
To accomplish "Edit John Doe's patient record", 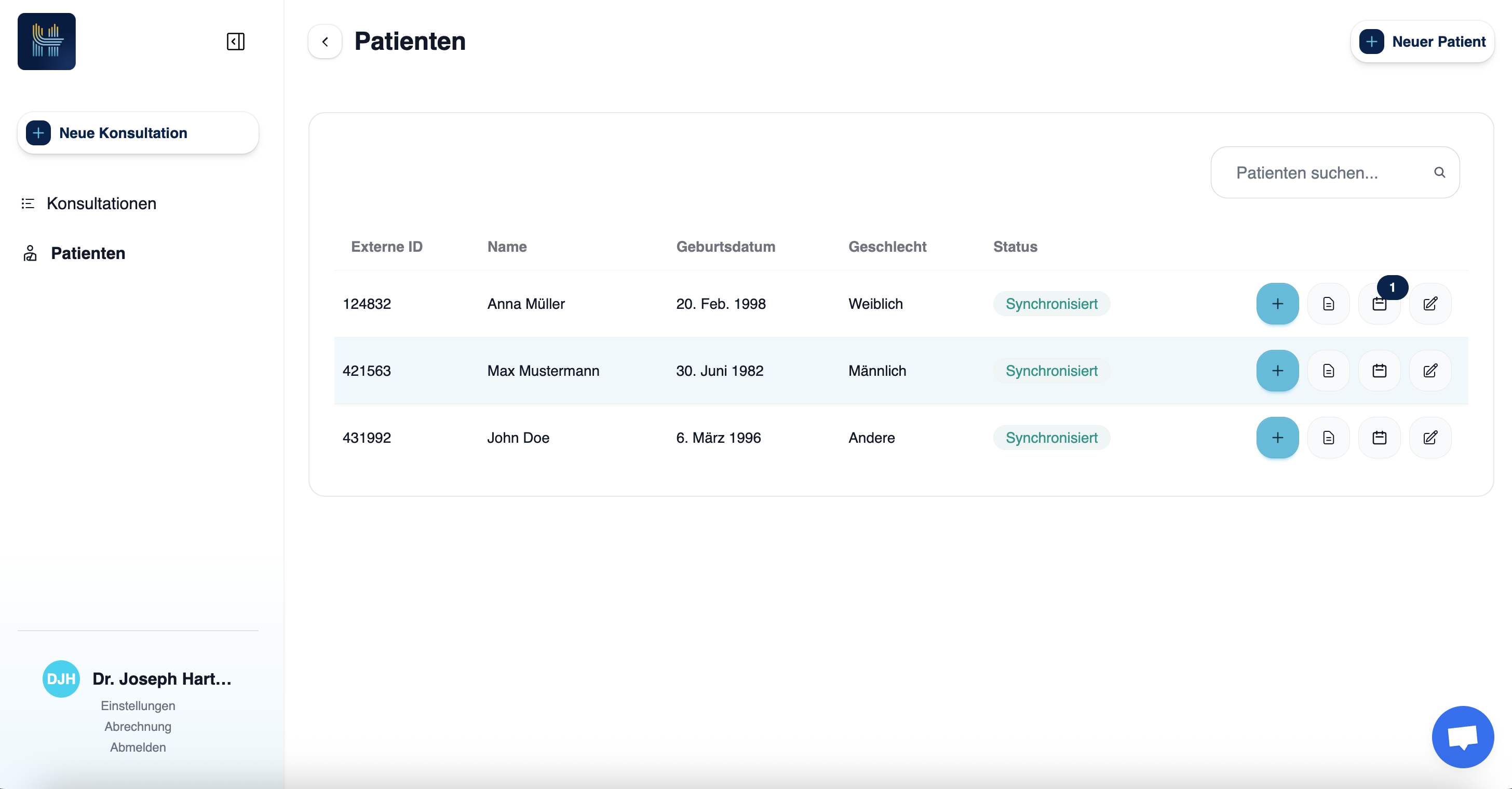I will click(1430, 438).
